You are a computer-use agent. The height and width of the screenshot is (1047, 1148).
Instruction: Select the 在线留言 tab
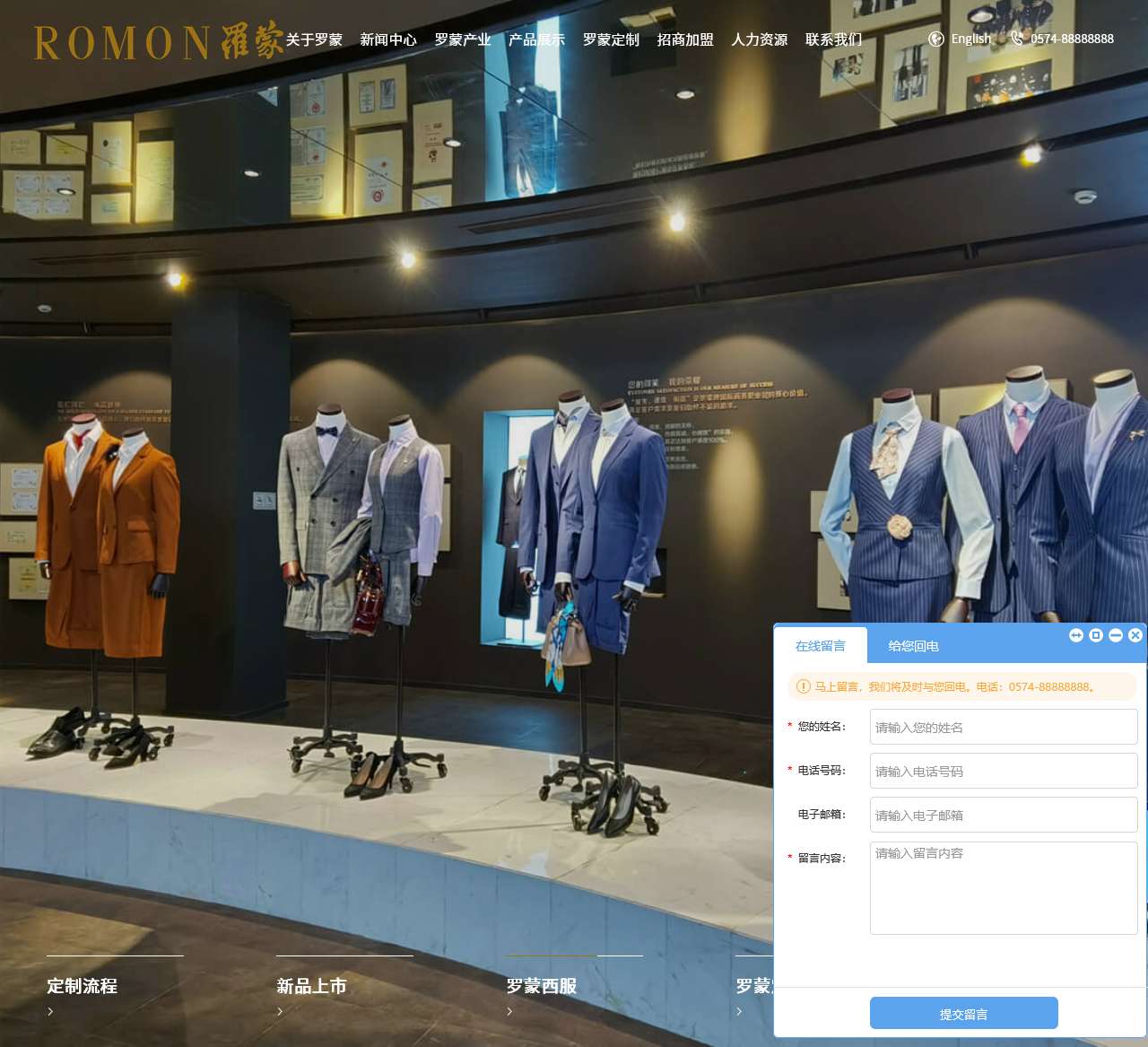pos(821,646)
